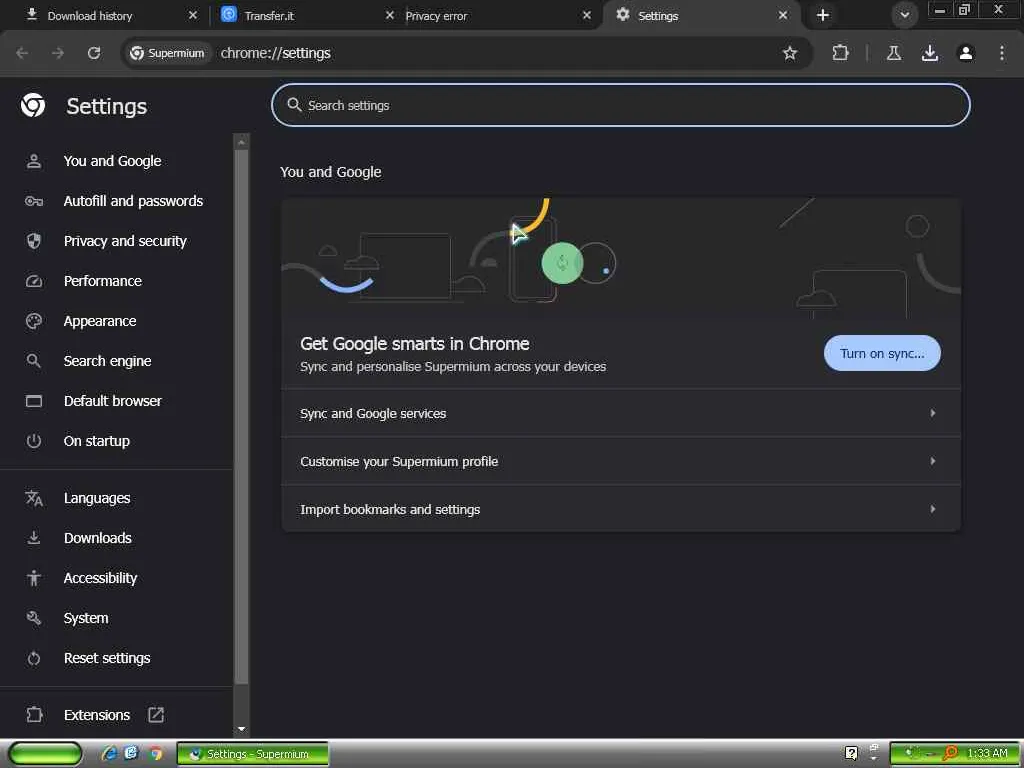Open Extensions link in sidebar
The width and height of the screenshot is (1024, 768).
(x=97, y=715)
